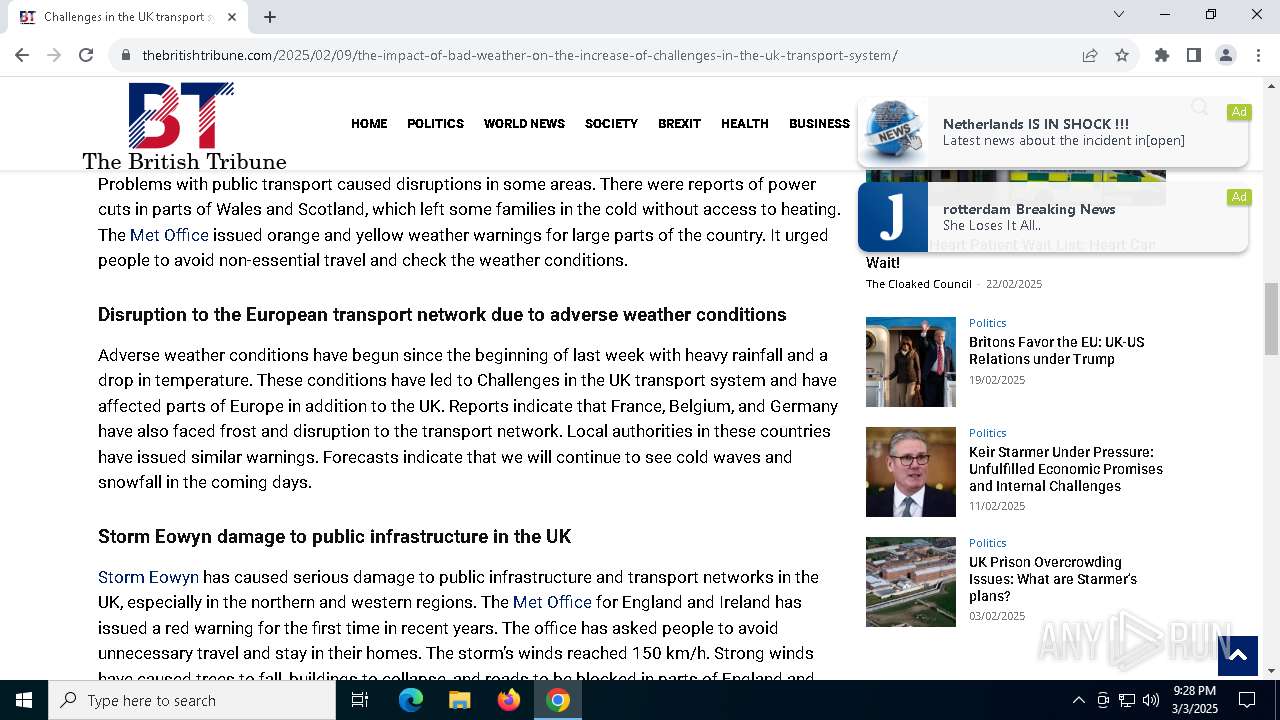Click Politics tag above Britons article
This screenshot has width=1280, height=720.
coord(987,323)
